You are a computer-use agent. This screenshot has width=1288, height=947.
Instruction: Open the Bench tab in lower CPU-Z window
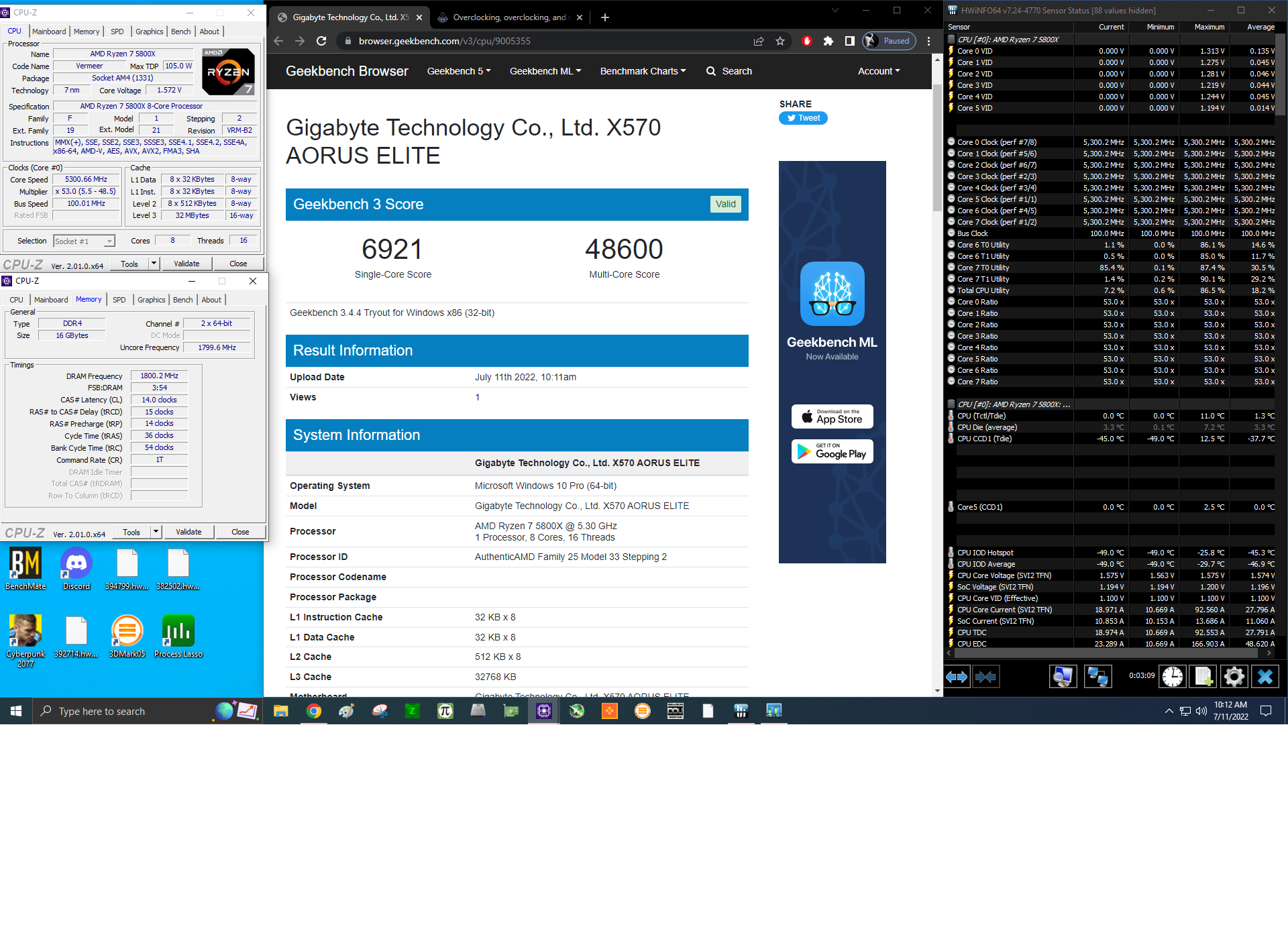pos(183,300)
